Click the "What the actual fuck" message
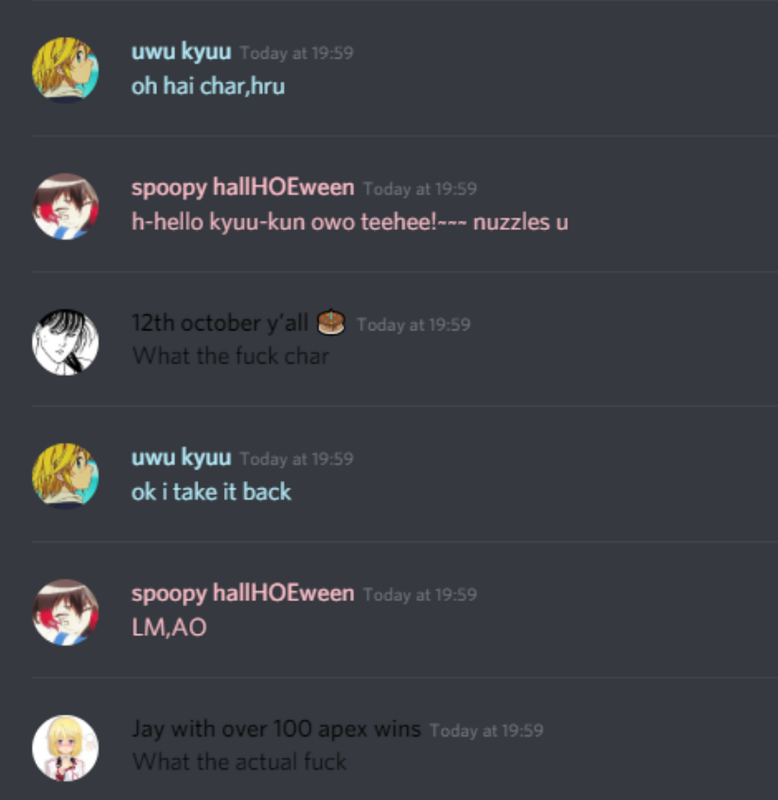Screen dimensions: 778x800 click(239, 762)
